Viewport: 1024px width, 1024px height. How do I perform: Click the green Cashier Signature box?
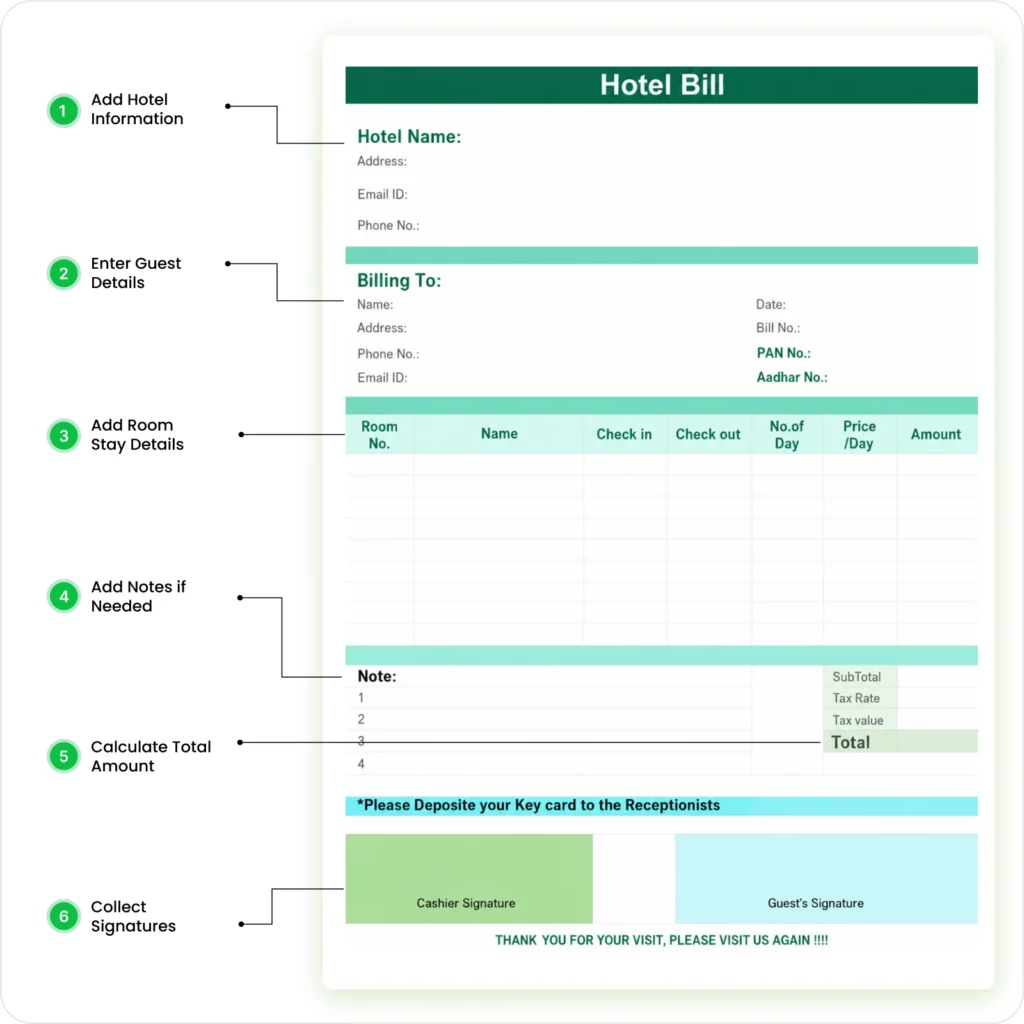(x=469, y=878)
